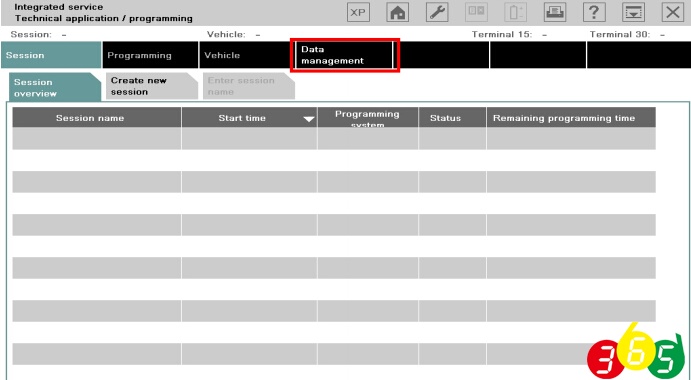This screenshot has width=691, height=380.
Task: Click Remaining programming time column header
Action: click(571, 118)
